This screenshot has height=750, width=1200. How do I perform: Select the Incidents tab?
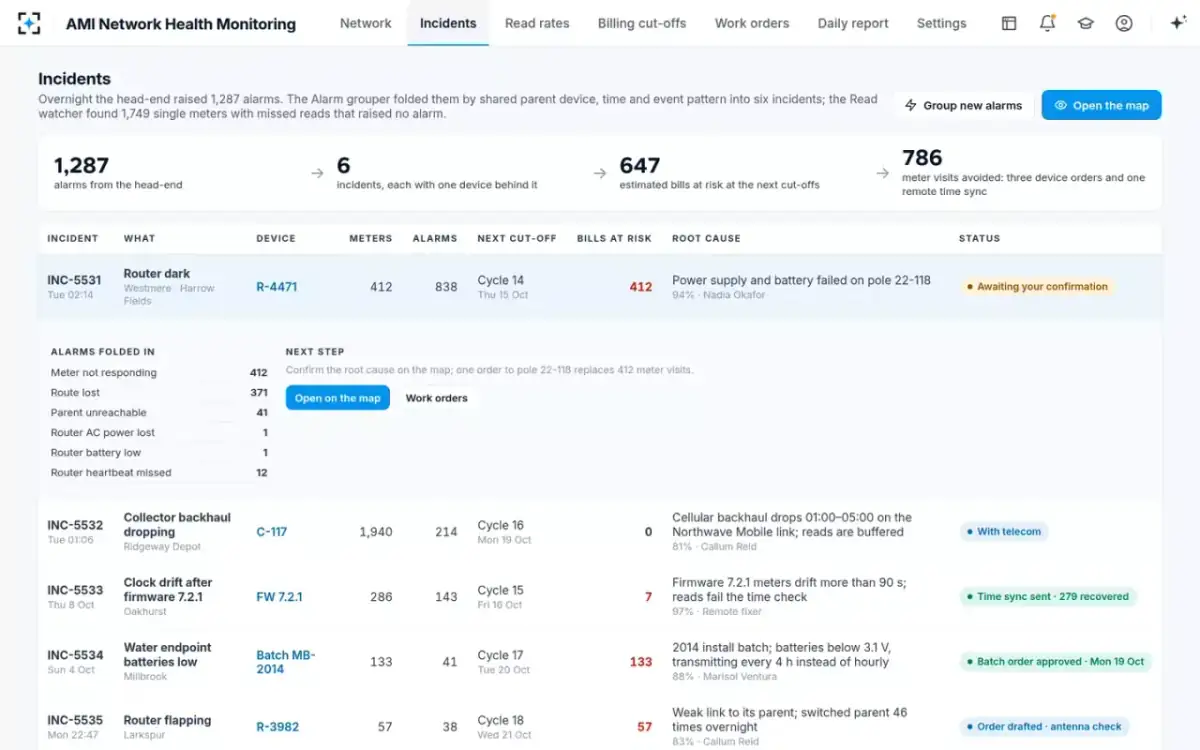click(x=448, y=23)
